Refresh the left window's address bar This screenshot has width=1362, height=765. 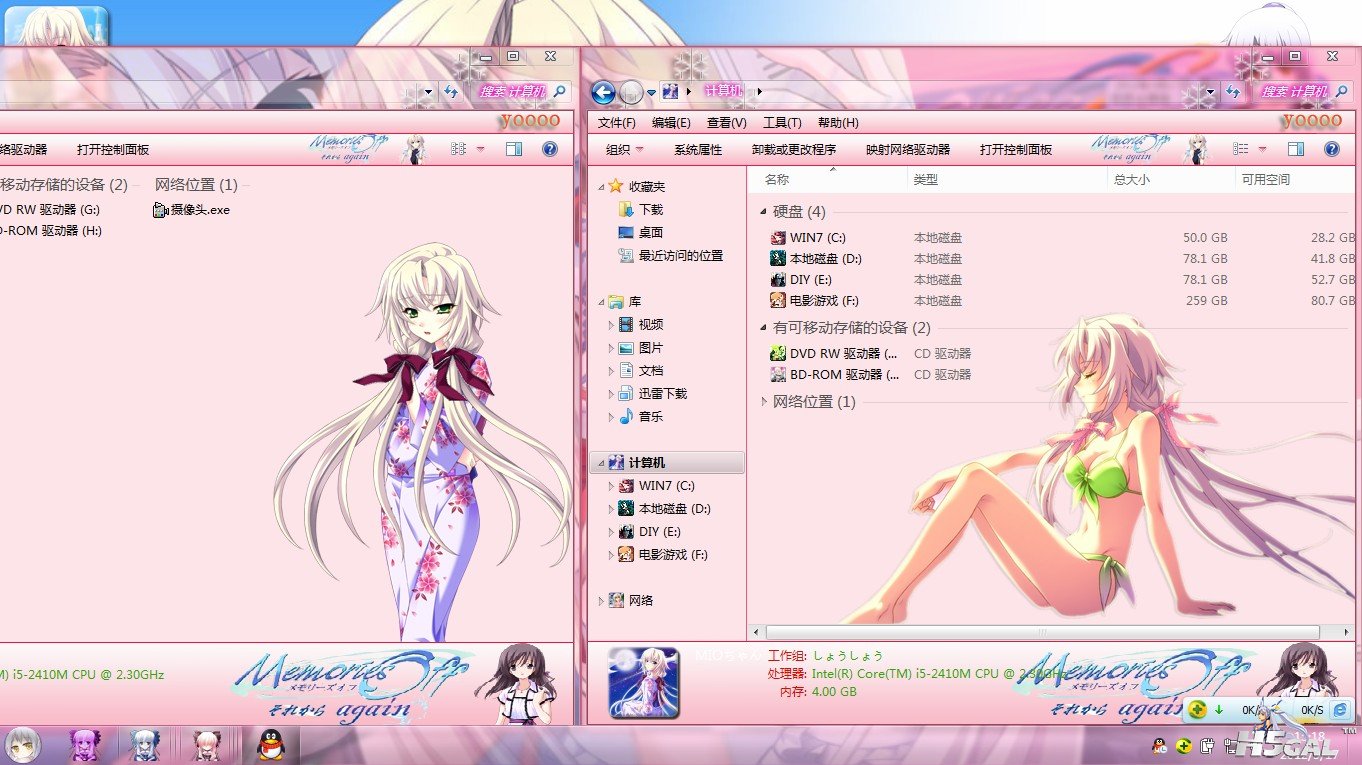pos(451,92)
